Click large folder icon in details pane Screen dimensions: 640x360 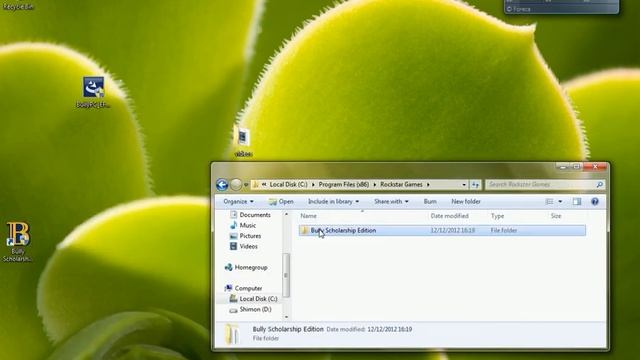(x=232, y=334)
